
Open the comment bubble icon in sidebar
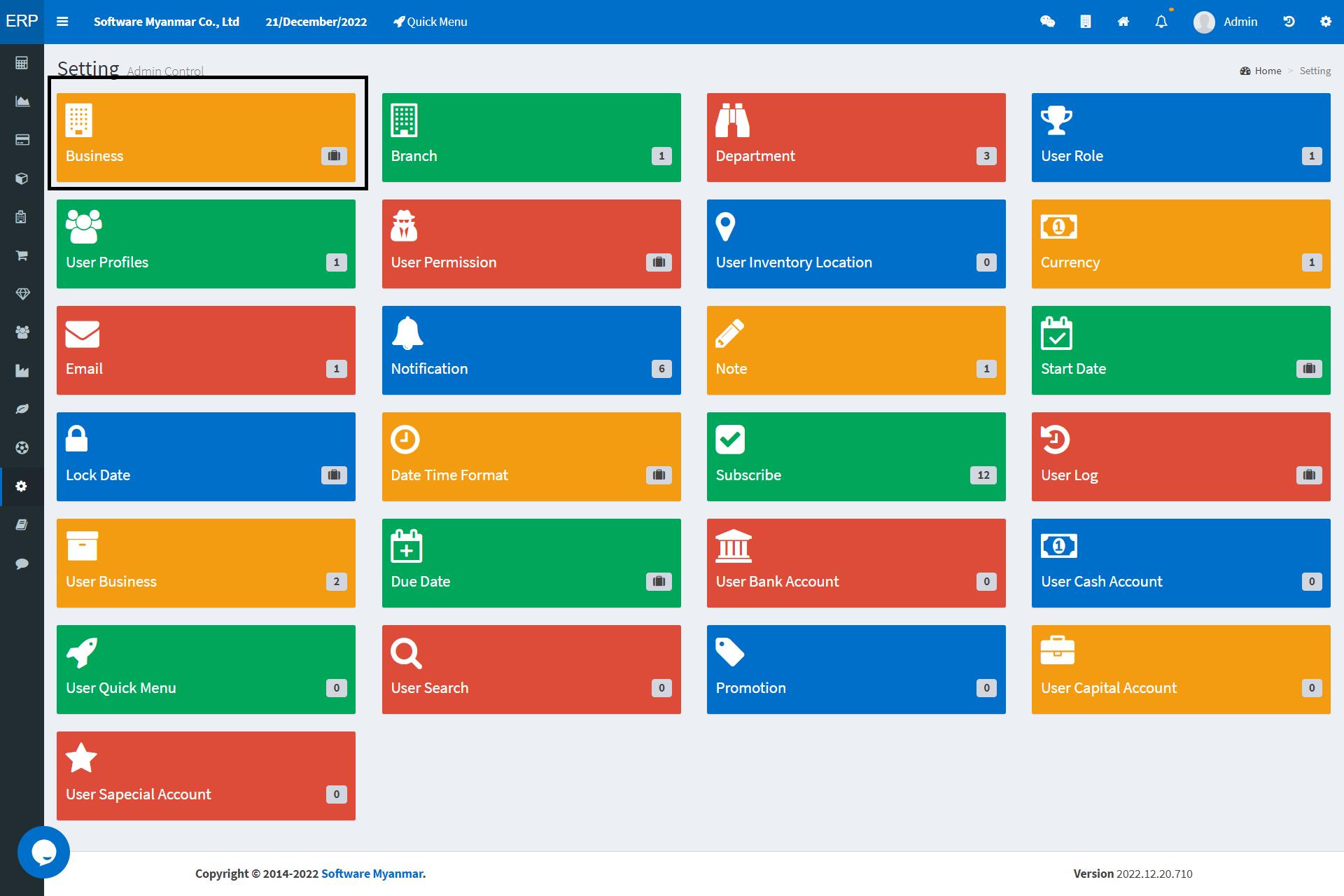pos(22,563)
